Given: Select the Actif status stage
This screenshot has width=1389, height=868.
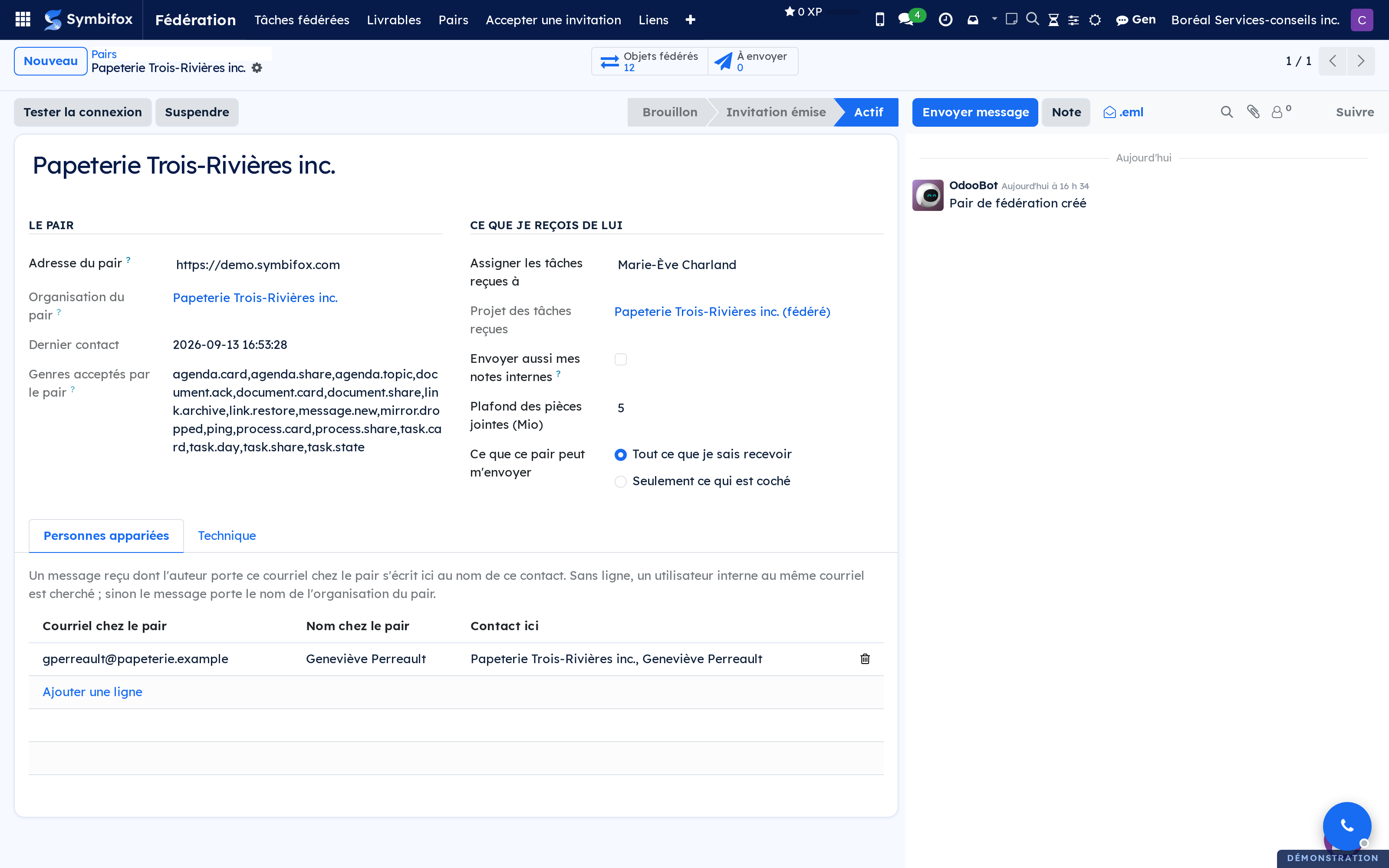Looking at the screenshot, I should coord(869,112).
